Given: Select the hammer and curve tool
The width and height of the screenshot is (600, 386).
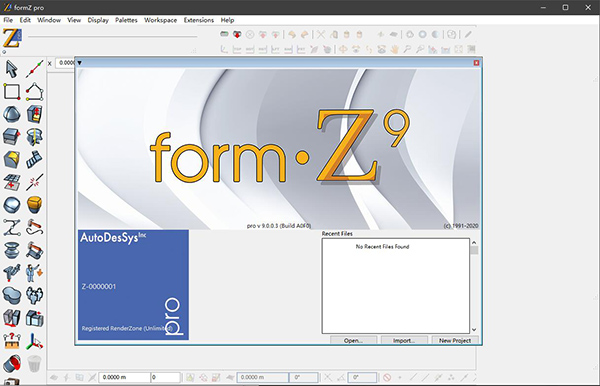Looking at the screenshot, I should 34,227.
